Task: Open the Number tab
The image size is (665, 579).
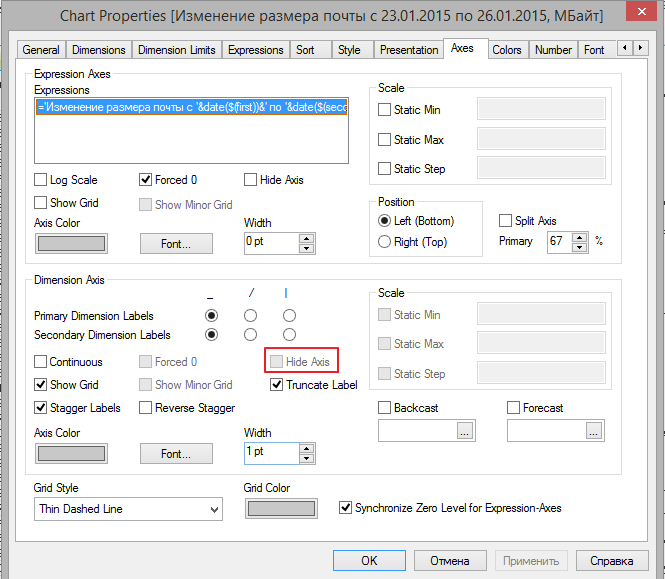Action: [x=553, y=50]
